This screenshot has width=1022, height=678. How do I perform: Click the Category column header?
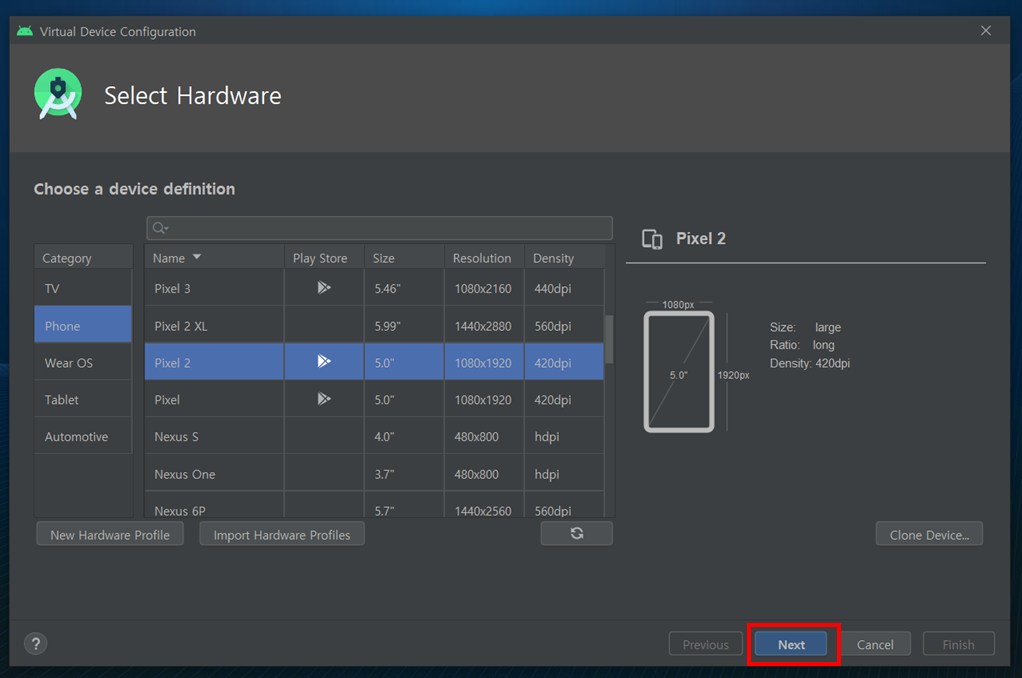[x=83, y=258]
